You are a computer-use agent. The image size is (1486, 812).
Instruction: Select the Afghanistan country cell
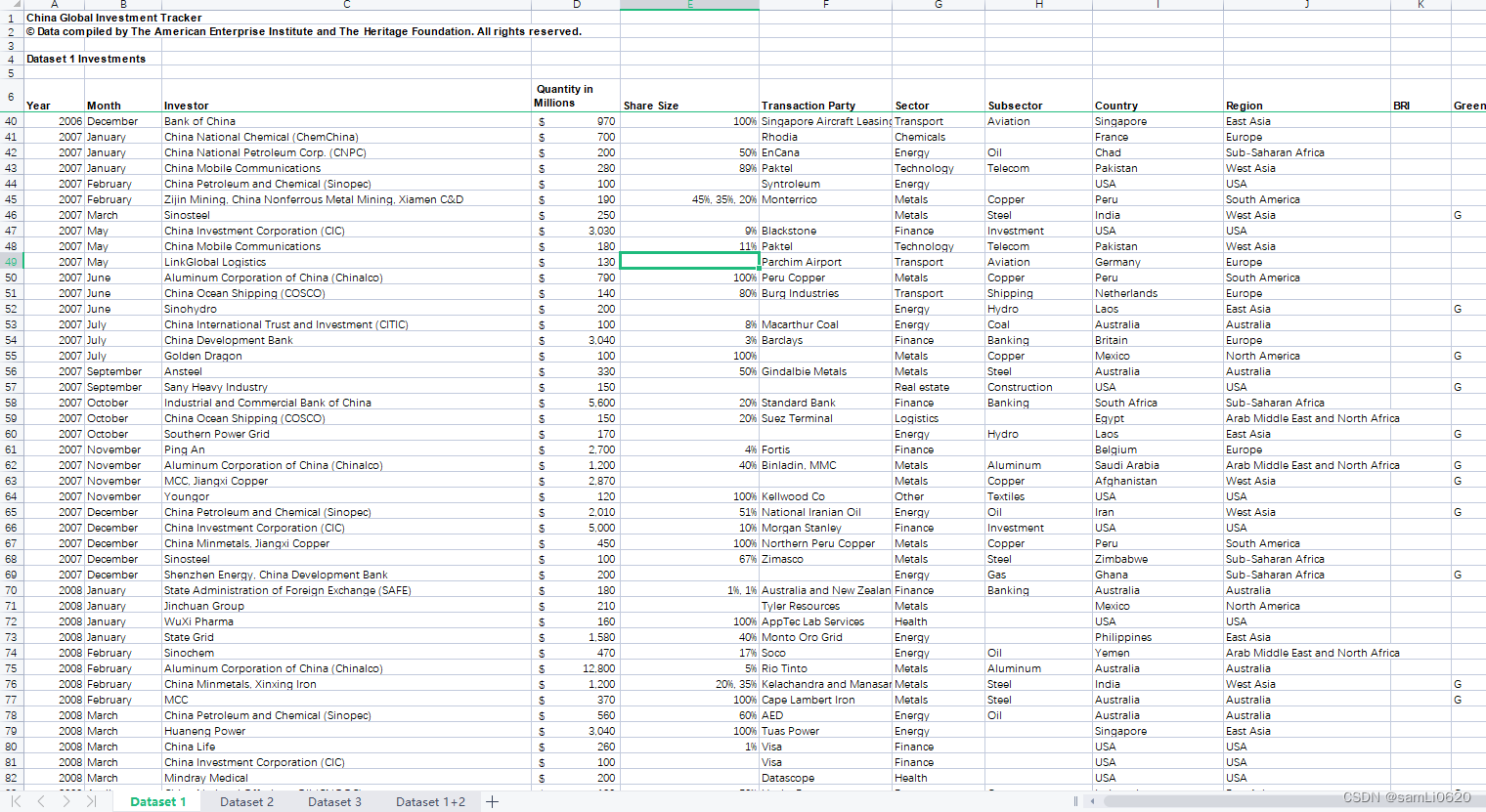click(x=1158, y=481)
